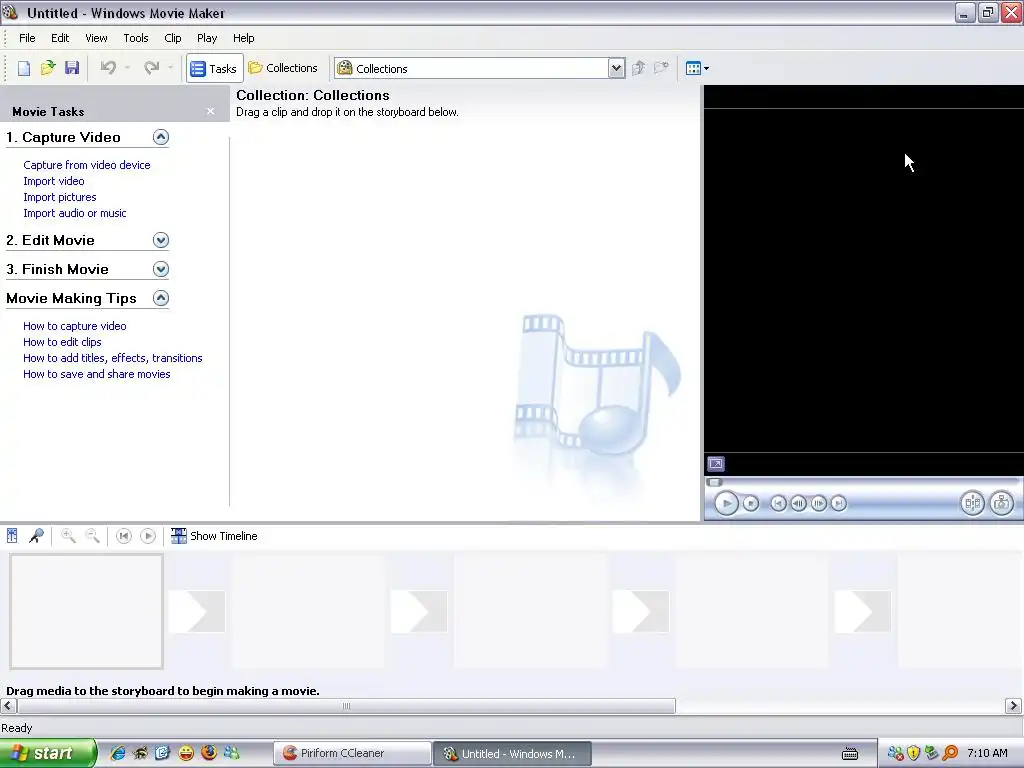1024x768 pixels.
Task: Click the storyboard horizontal scrollbar thumb
Action: [347, 706]
